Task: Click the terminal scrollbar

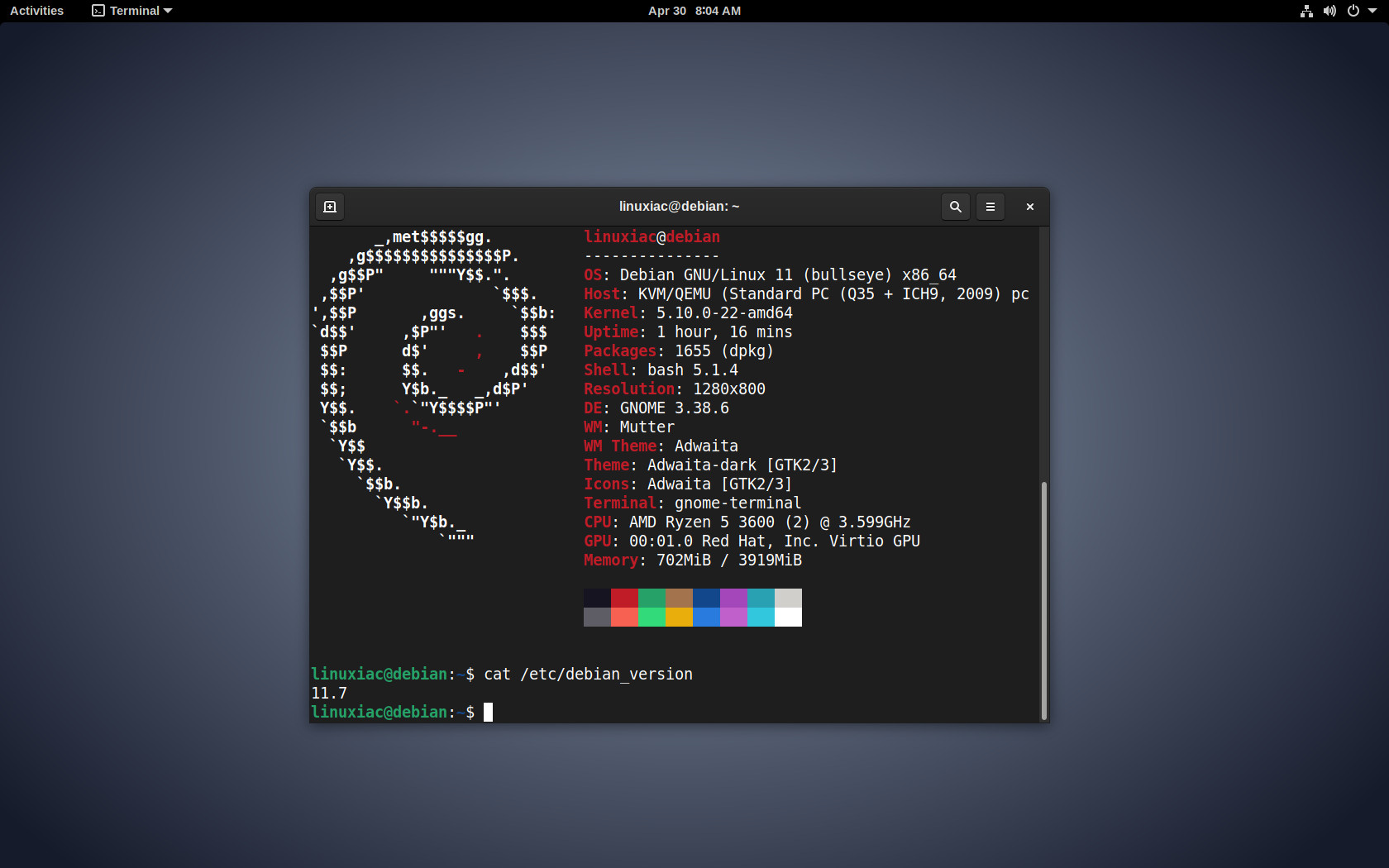Action: 1043,600
